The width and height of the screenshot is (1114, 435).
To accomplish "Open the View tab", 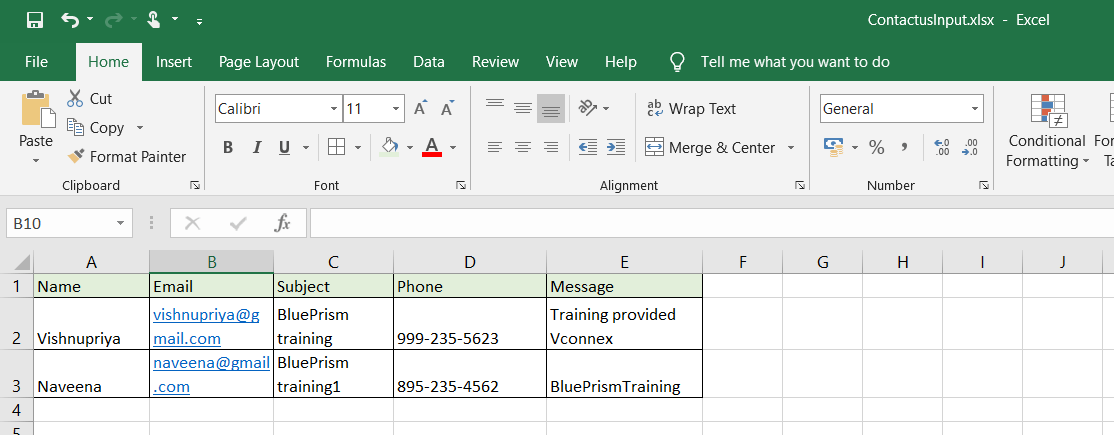I will click(562, 62).
